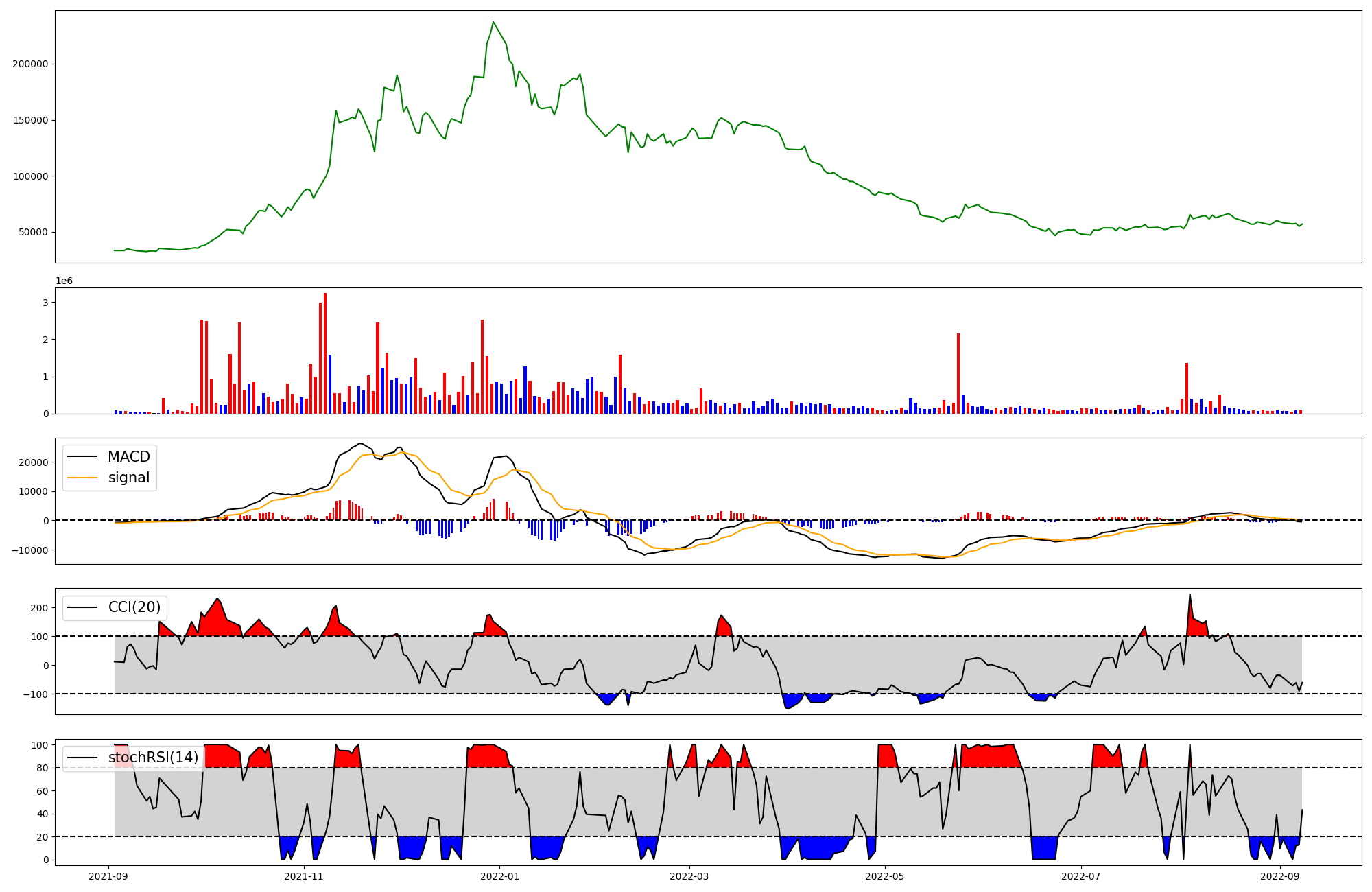1372x892 pixels.
Task: Click the 2022-05 x-axis date label
Action: tap(885, 876)
